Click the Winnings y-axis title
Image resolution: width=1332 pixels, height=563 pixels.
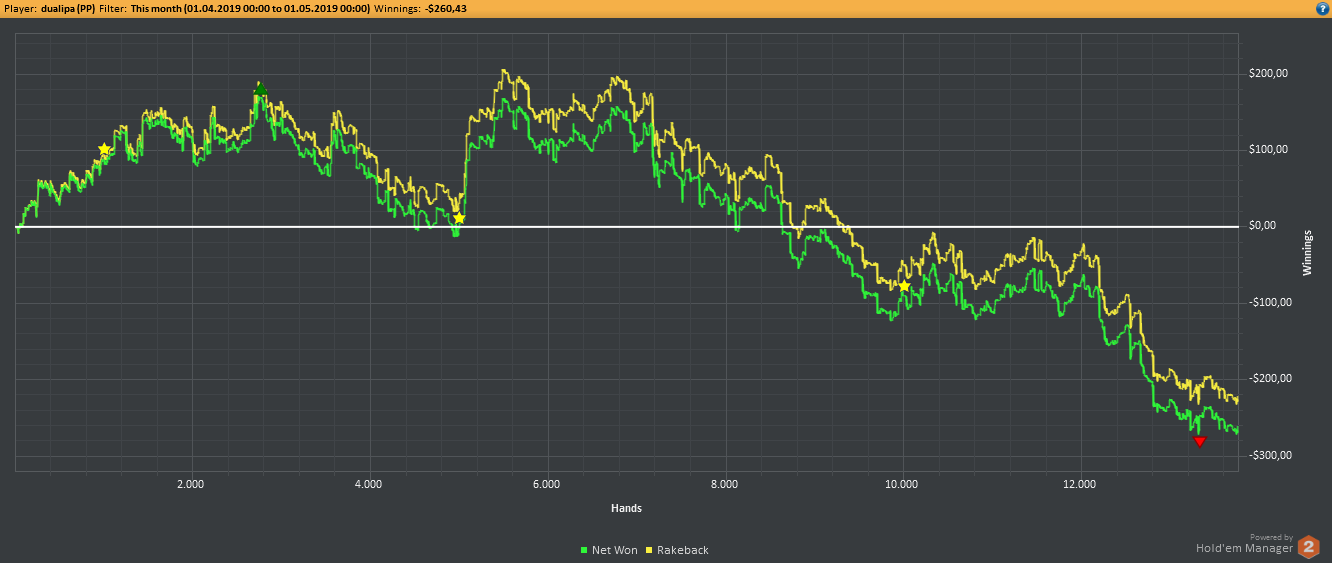point(1308,252)
